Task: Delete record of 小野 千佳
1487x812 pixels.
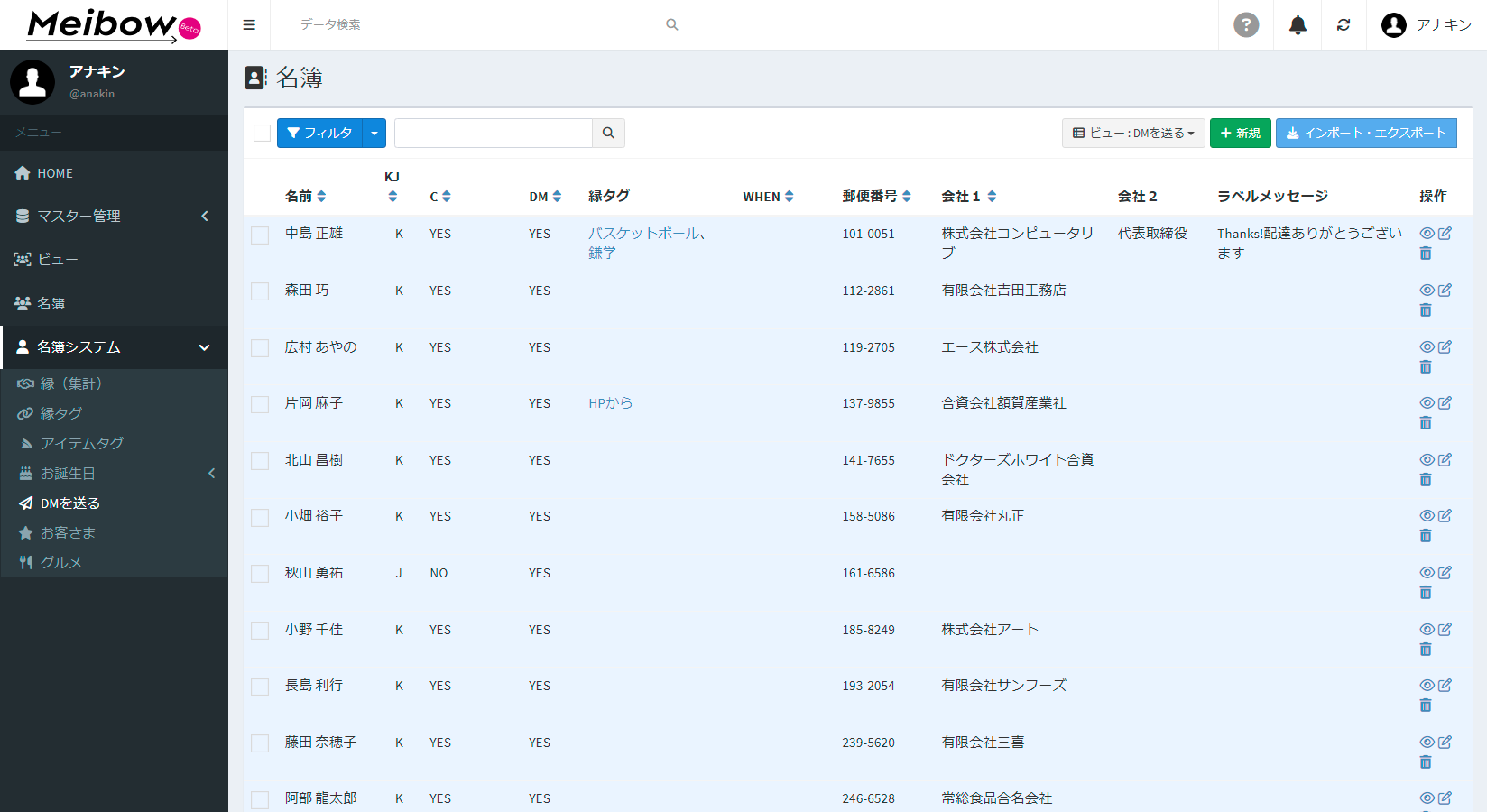Action: point(1426,650)
